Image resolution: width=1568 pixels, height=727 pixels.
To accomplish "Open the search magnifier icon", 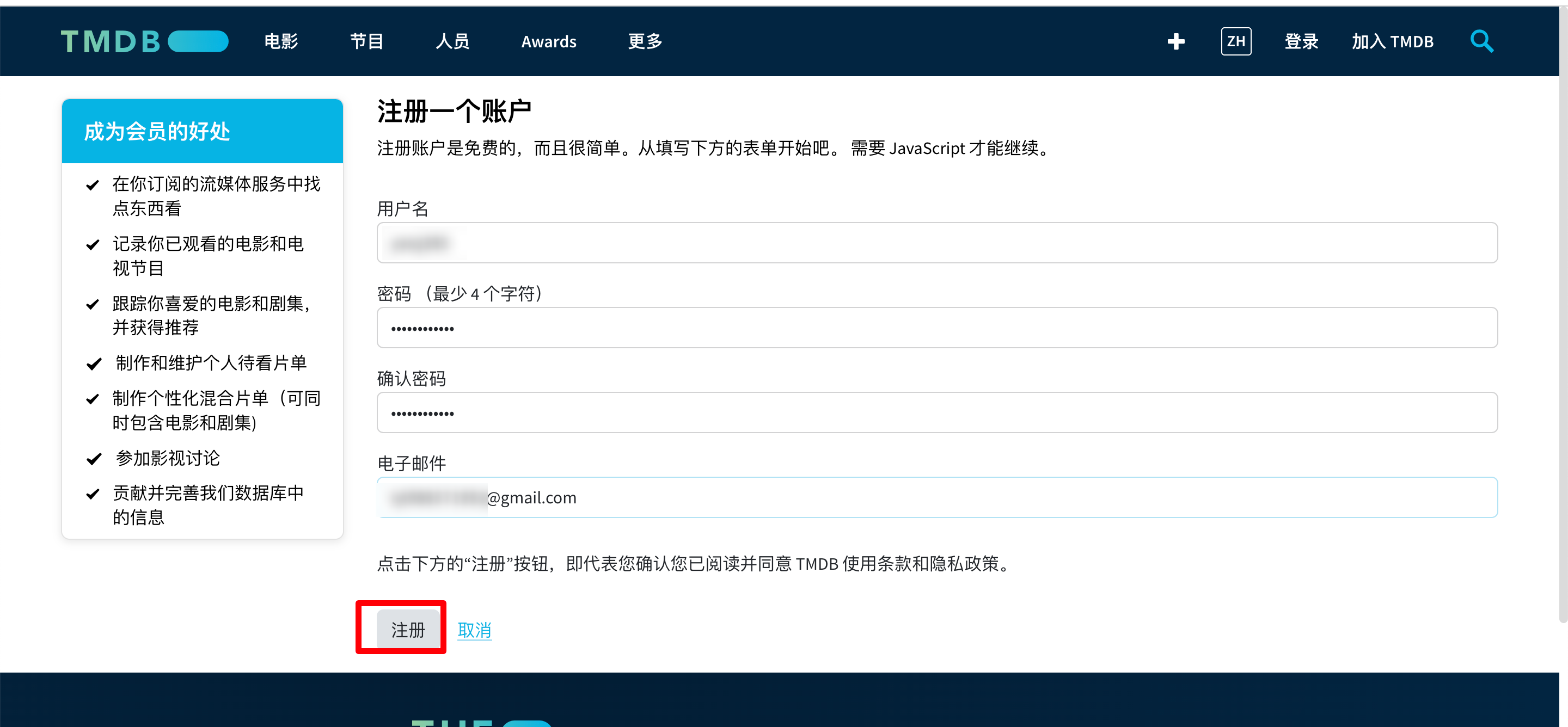I will tap(1481, 41).
